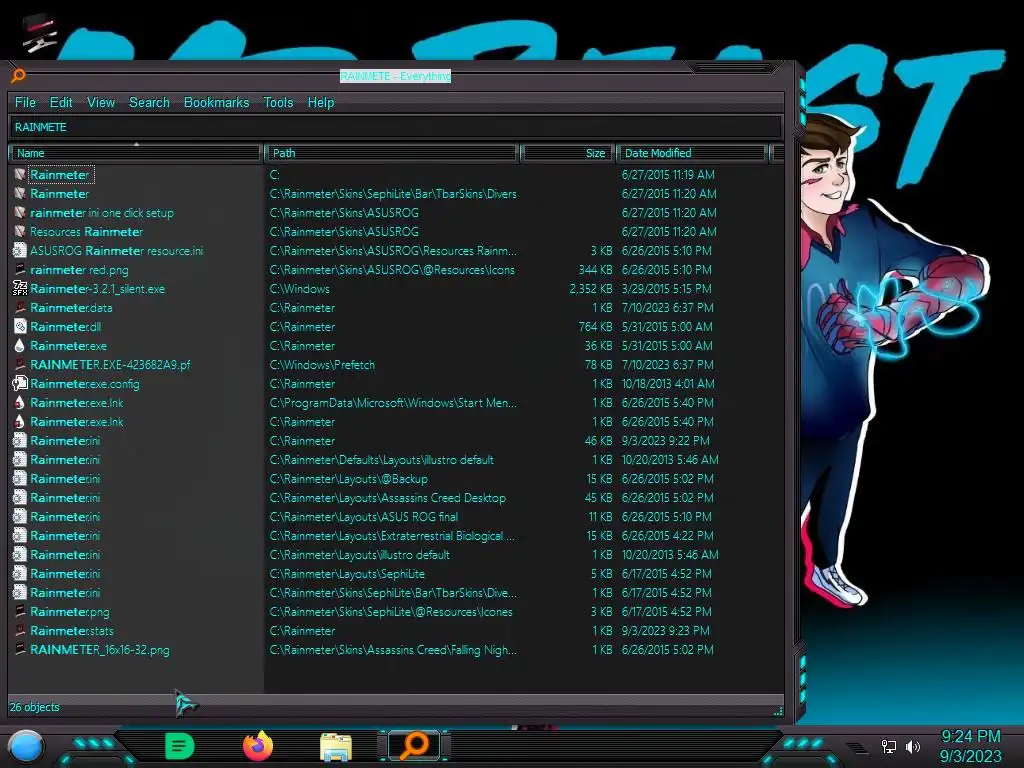
Task: Click icon of Rainmeter.exe.config
Action: tap(20, 383)
